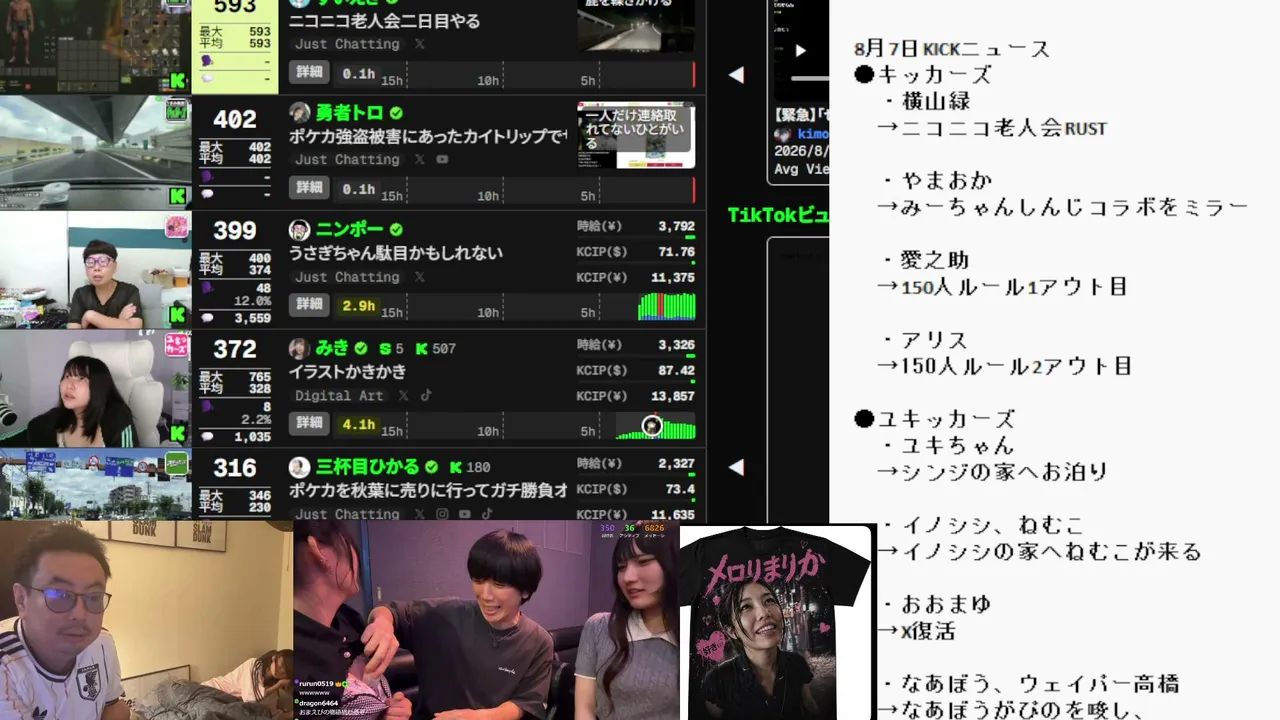Screen dimensions: 1280x720
Task: Open the YouTube link in 勇者トロ's row
Action: 442,160
